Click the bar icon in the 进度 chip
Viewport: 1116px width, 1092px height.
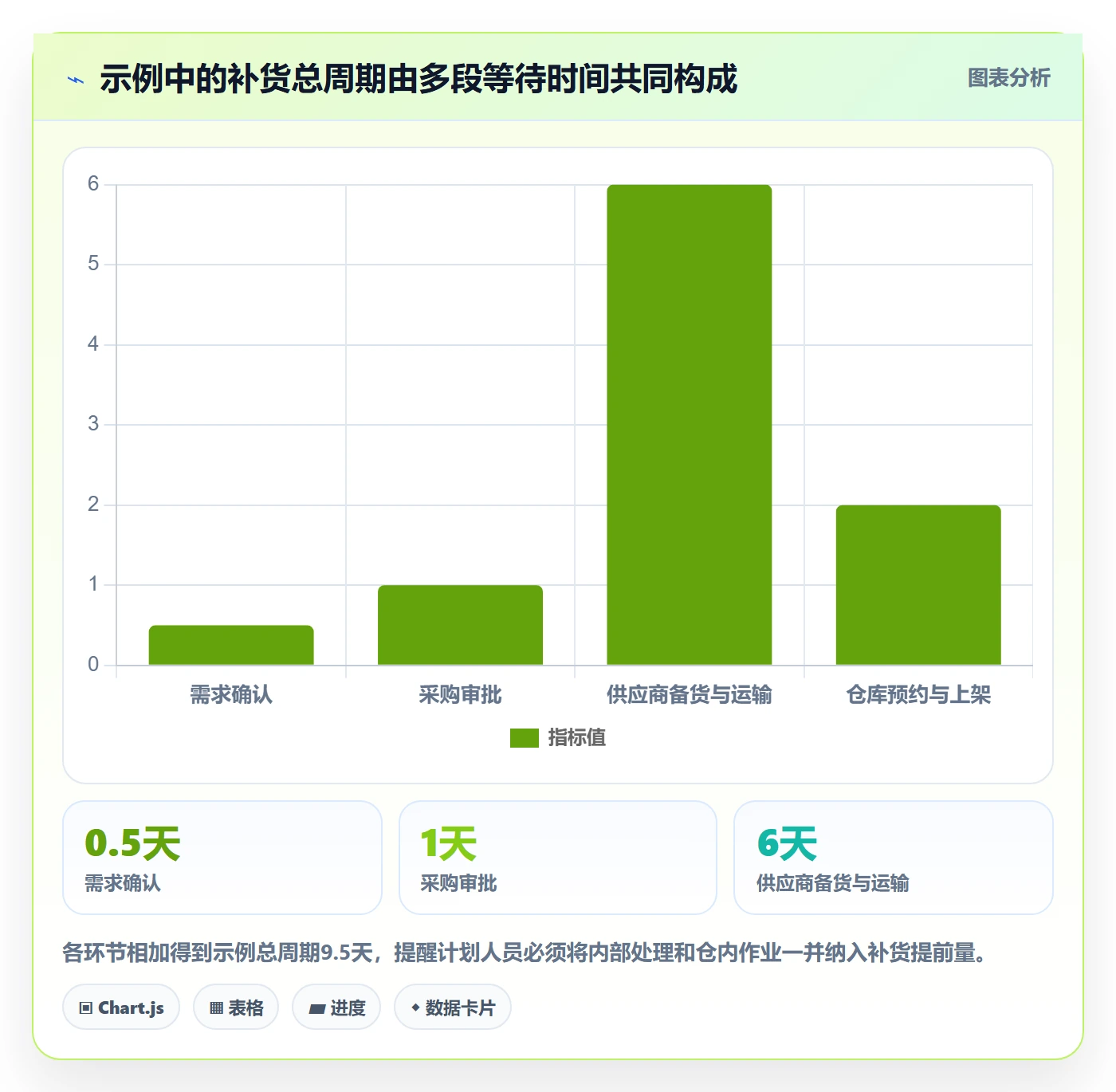click(x=317, y=1009)
